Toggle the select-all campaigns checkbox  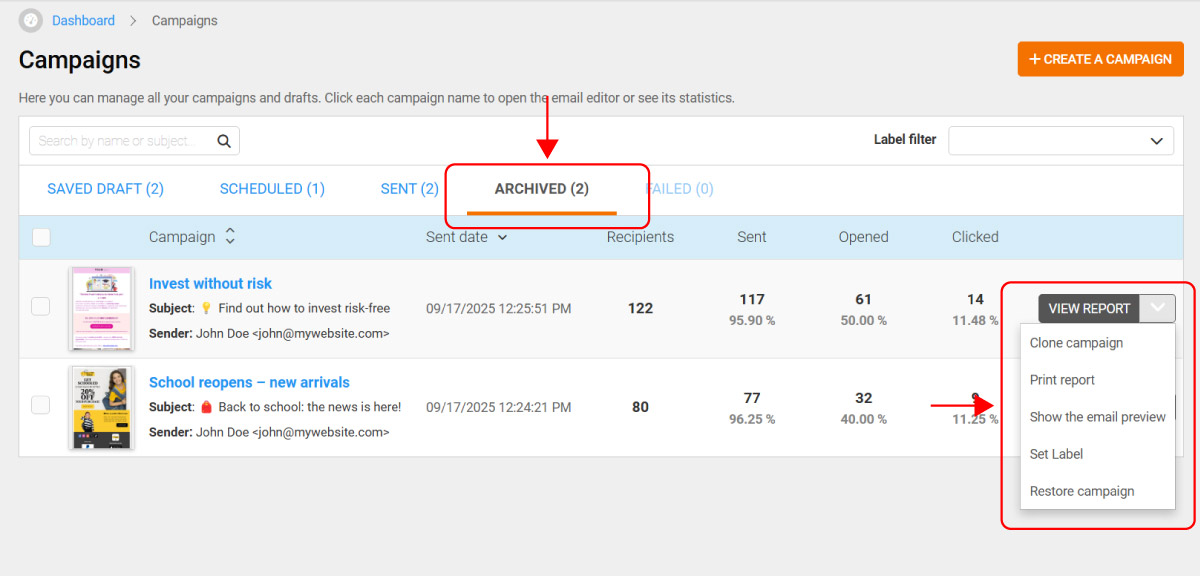(41, 237)
